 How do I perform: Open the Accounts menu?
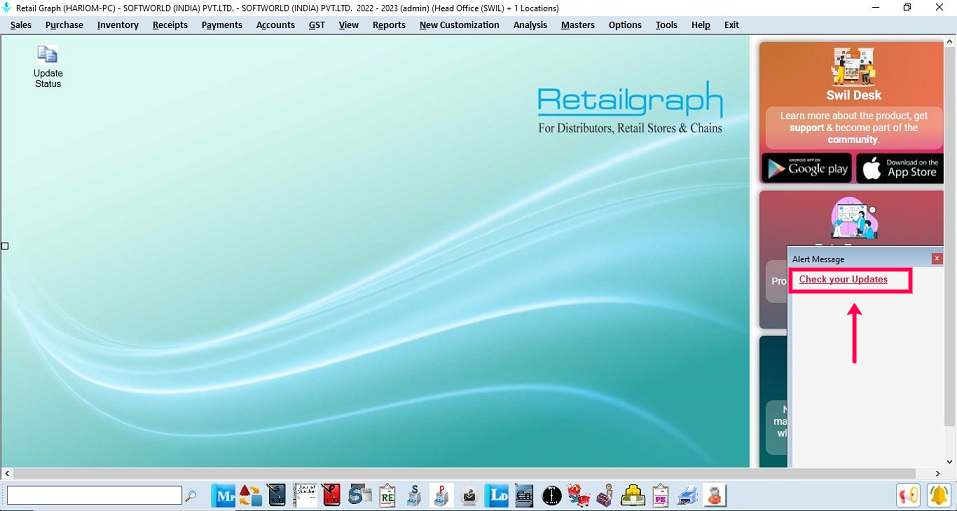click(275, 25)
